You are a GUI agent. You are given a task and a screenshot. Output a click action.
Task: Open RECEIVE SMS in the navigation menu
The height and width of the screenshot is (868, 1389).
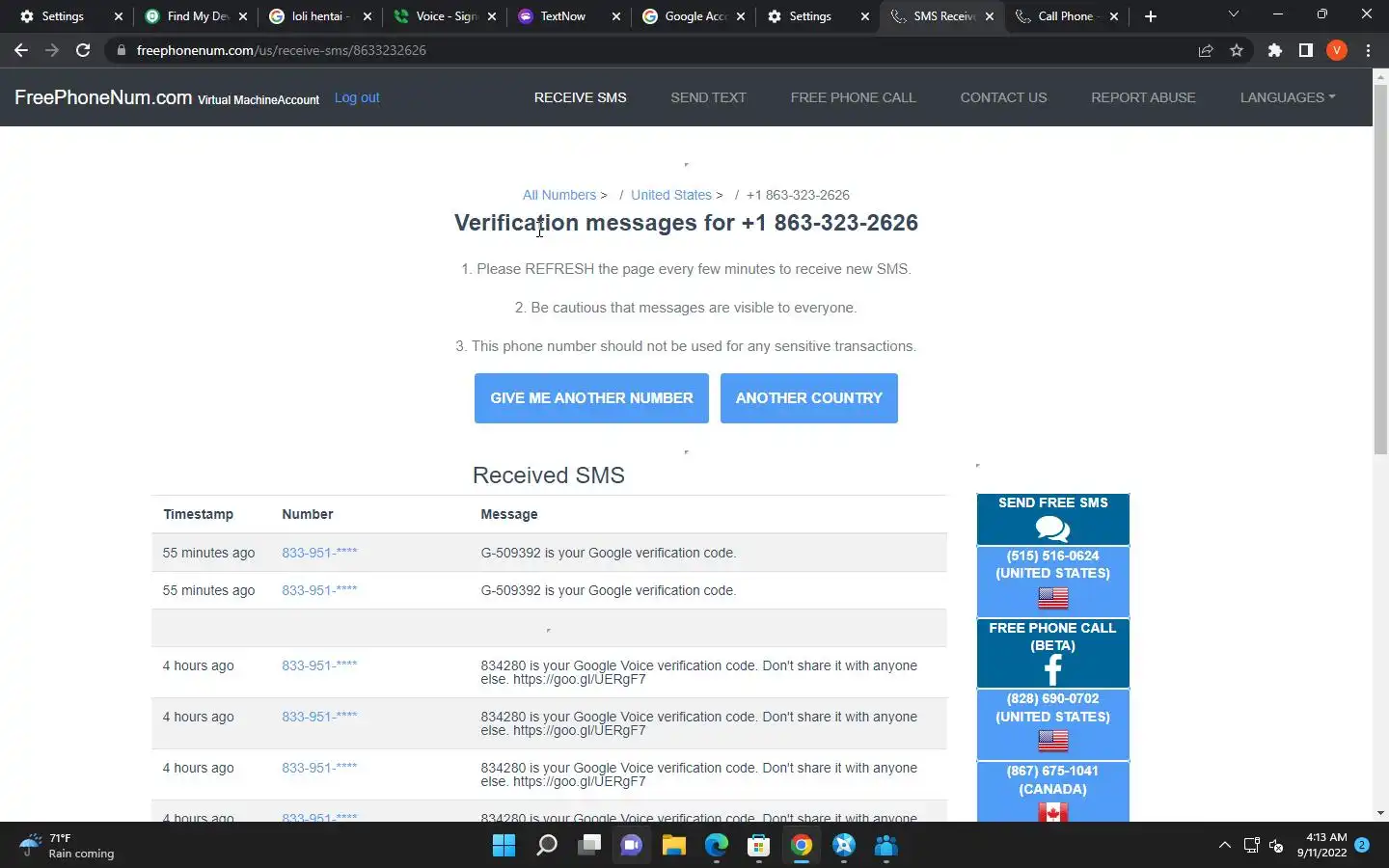point(580,97)
